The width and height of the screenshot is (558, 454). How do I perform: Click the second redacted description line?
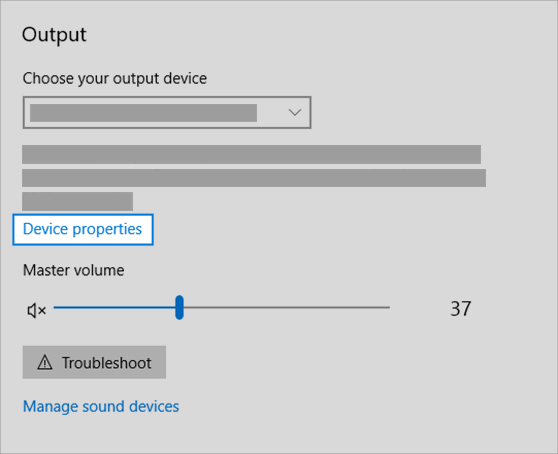pyautogui.click(x=254, y=178)
